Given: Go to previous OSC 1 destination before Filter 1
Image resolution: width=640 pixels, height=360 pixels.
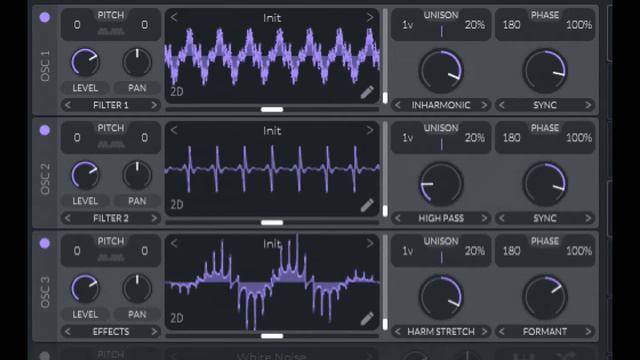Looking at the screenshot, I should (x=68, y=105).
